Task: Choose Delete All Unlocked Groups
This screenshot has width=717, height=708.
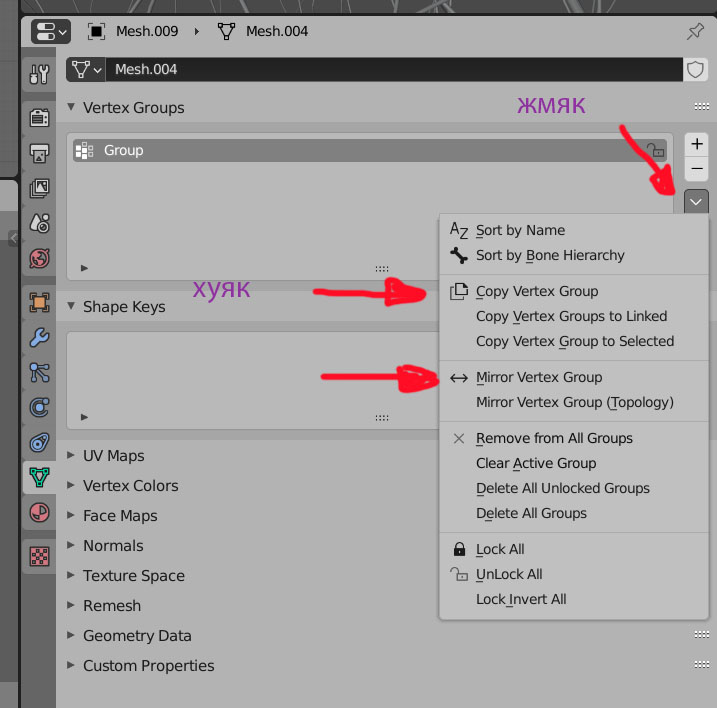Action: click(574, 488)
